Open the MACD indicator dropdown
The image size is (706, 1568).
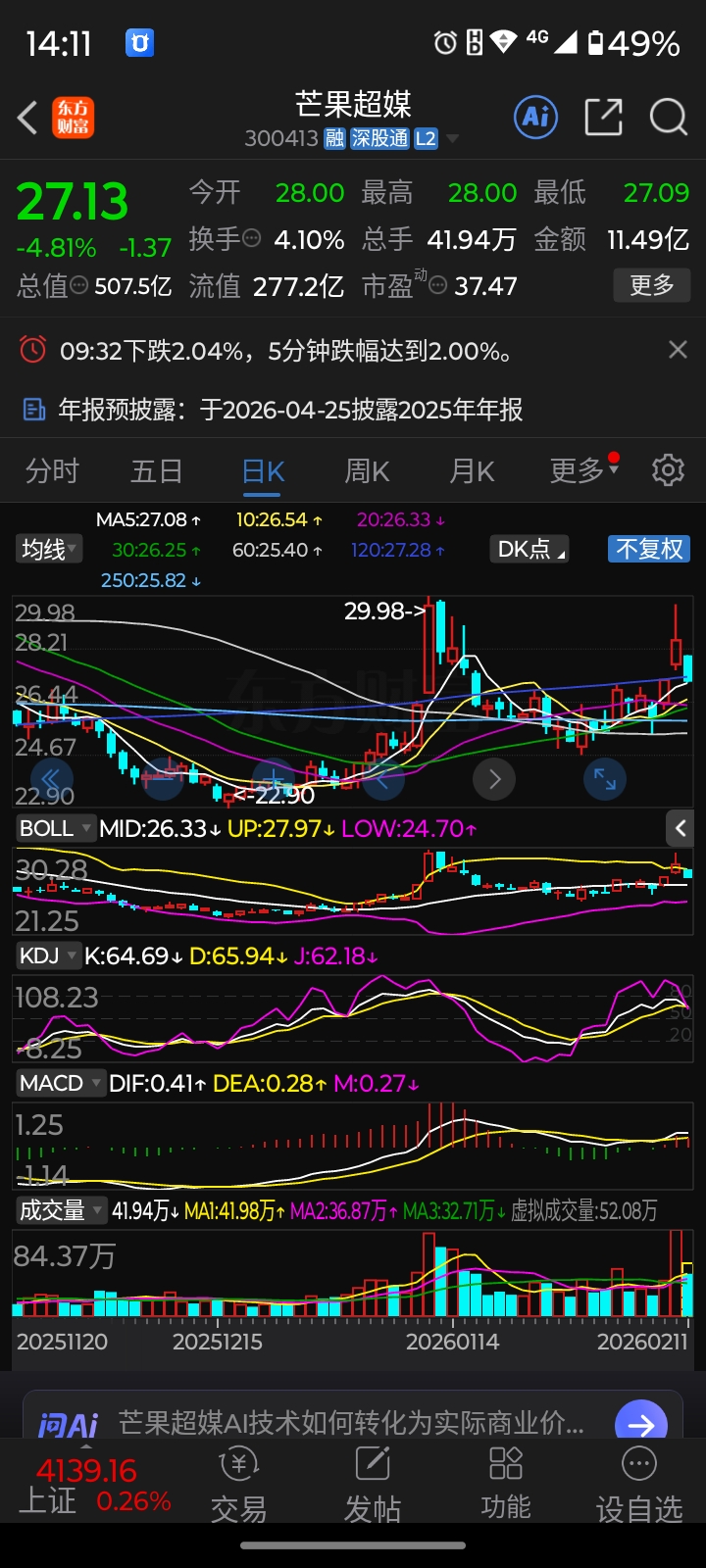pyautogui.click(x=61, y=1083)
